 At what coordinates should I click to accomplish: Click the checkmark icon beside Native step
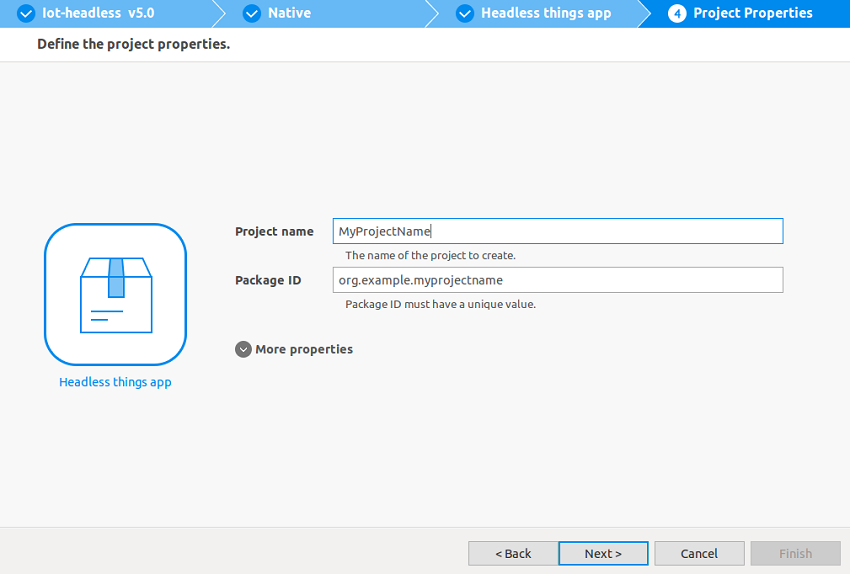pos(252,14)
